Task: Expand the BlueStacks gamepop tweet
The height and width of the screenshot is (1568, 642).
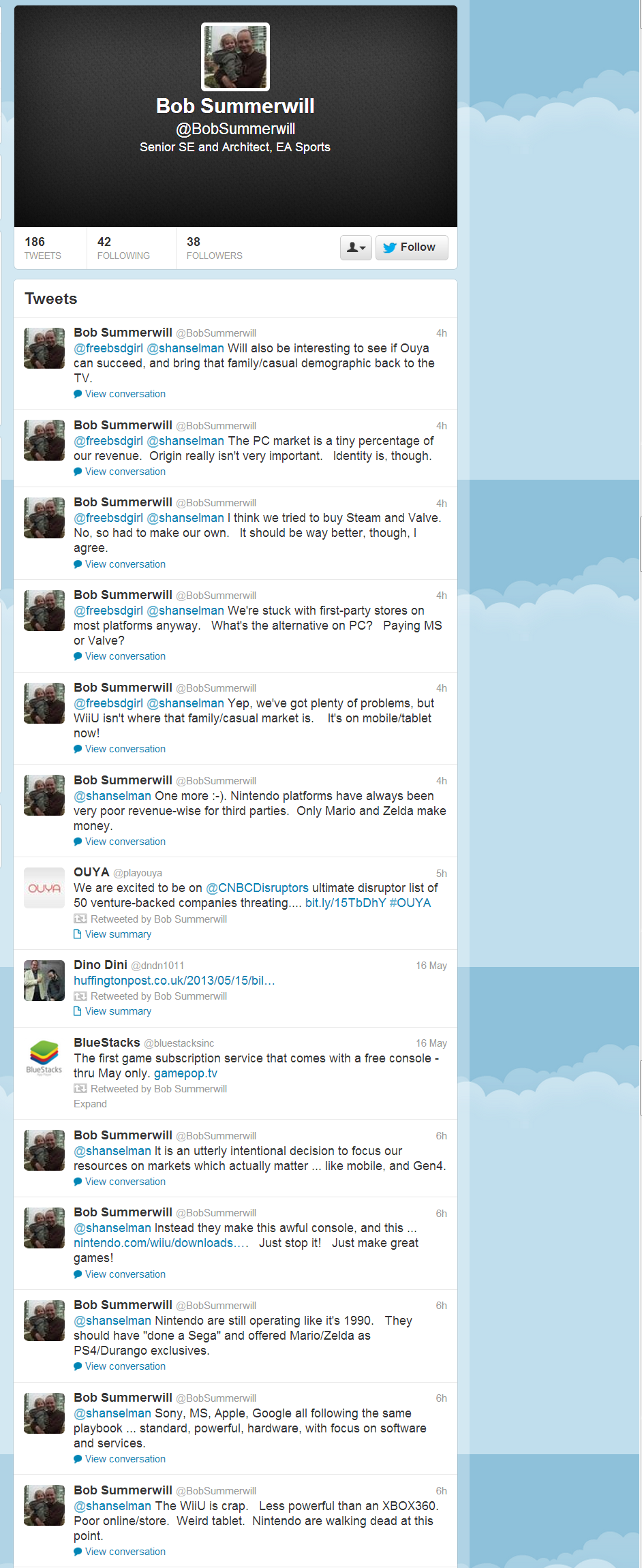Action: (x=90, y=1104)
